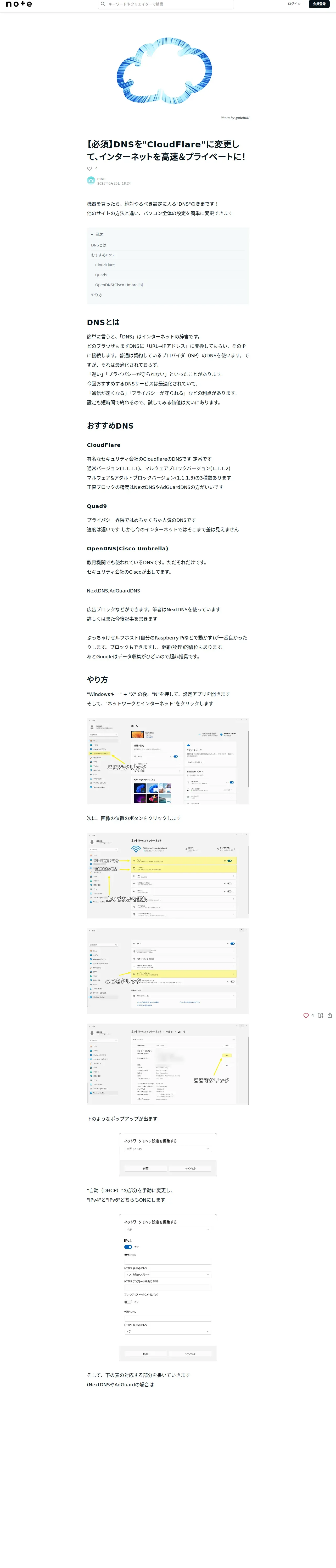The height and width of the screenshot is (1568, 336).
Task: Click the floating share icon
Action: [x=330, y=1015]
